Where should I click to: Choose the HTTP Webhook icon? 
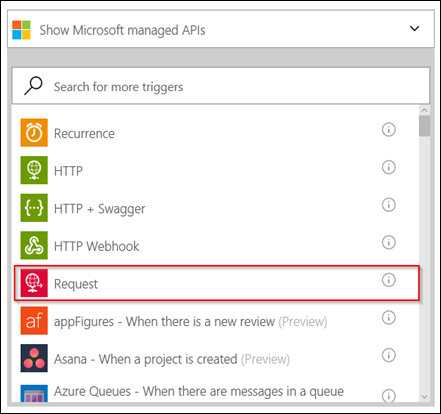pyautogui.click(x=34, y=245)
